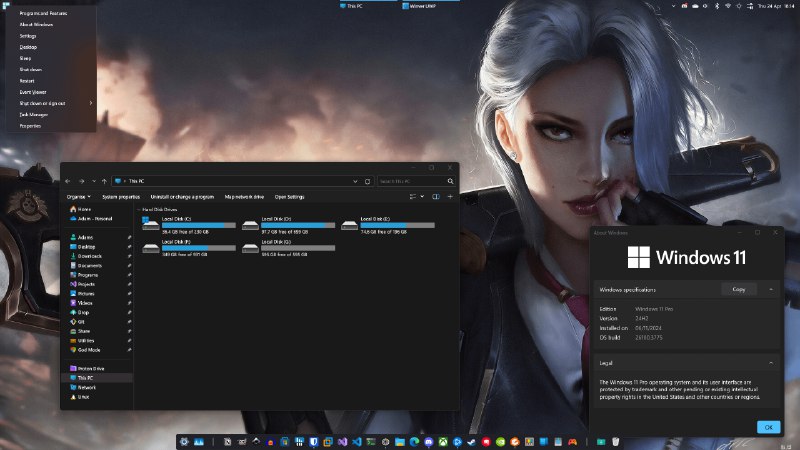
Task: Click the Bluetooth tray icon
Action: tap(716, 6)
